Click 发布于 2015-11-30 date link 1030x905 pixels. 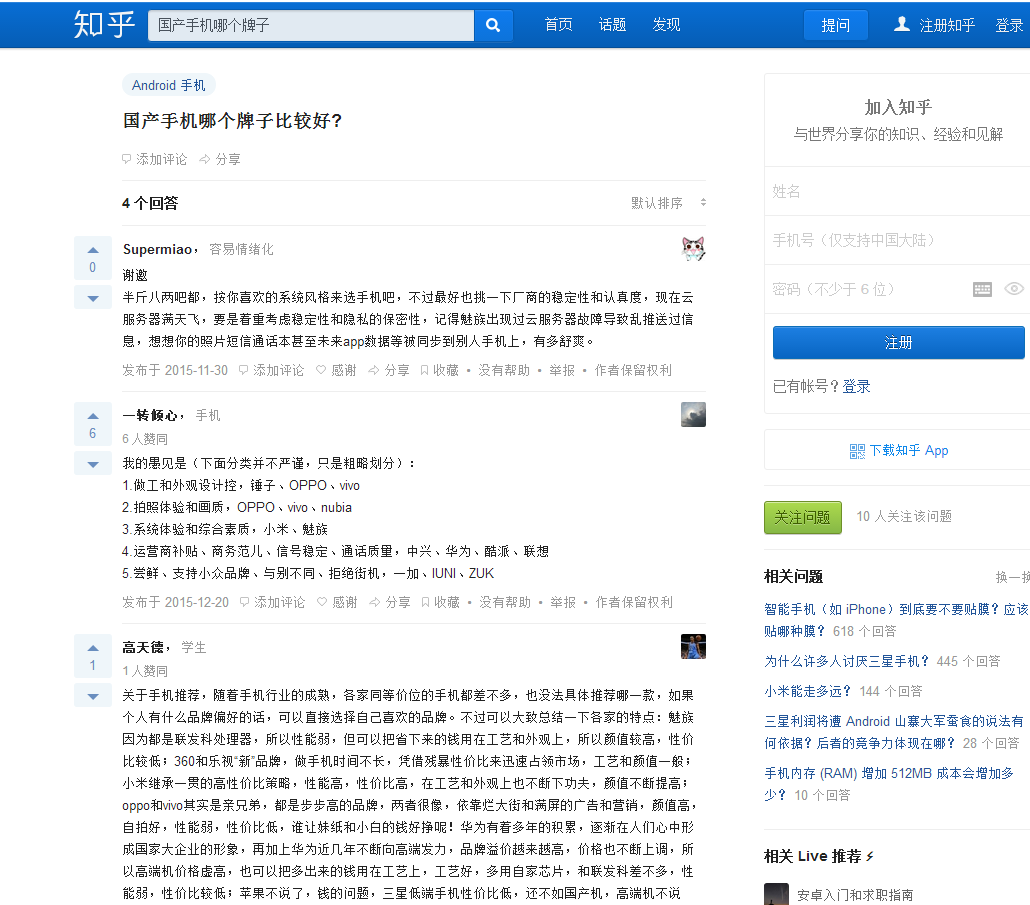click(175, 370)
